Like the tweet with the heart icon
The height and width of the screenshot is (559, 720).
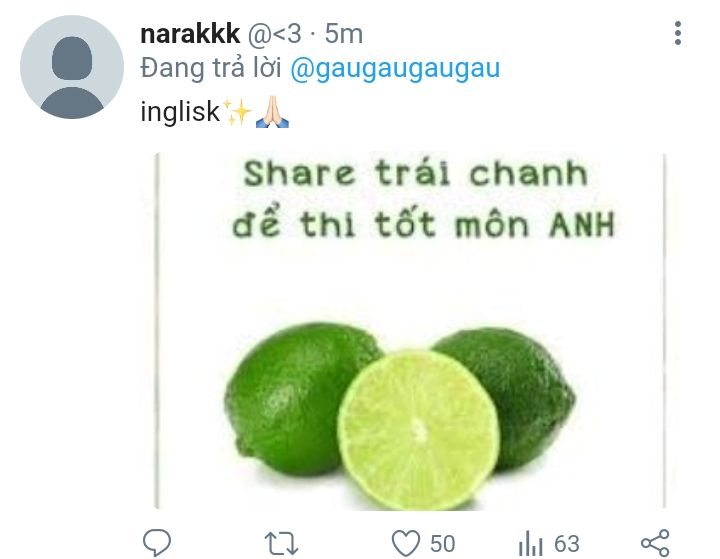[405, 543]
